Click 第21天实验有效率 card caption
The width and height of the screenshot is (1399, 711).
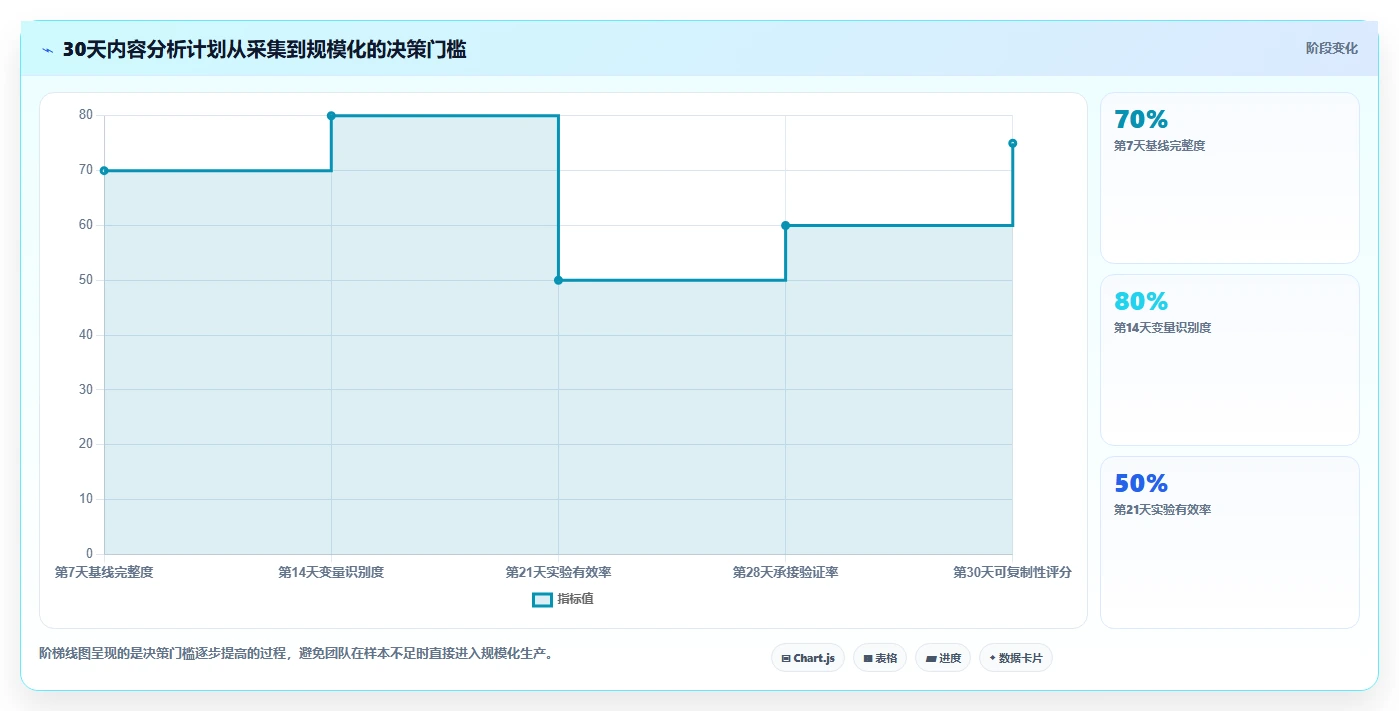pyautogui.click(x=1163, y=510)
